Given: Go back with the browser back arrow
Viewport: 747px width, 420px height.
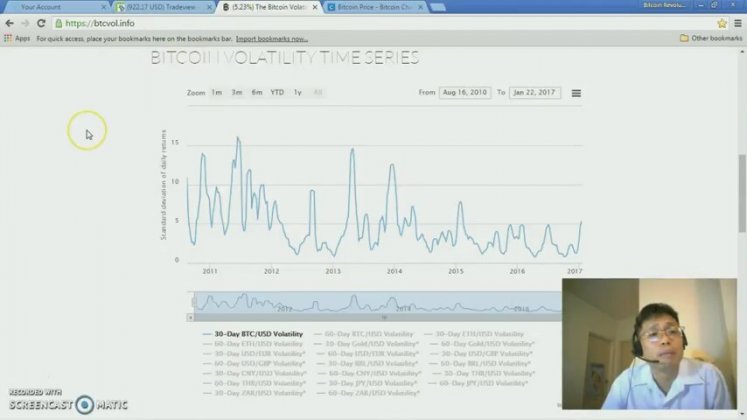Looking at the screenshot, I should point(9,23).
